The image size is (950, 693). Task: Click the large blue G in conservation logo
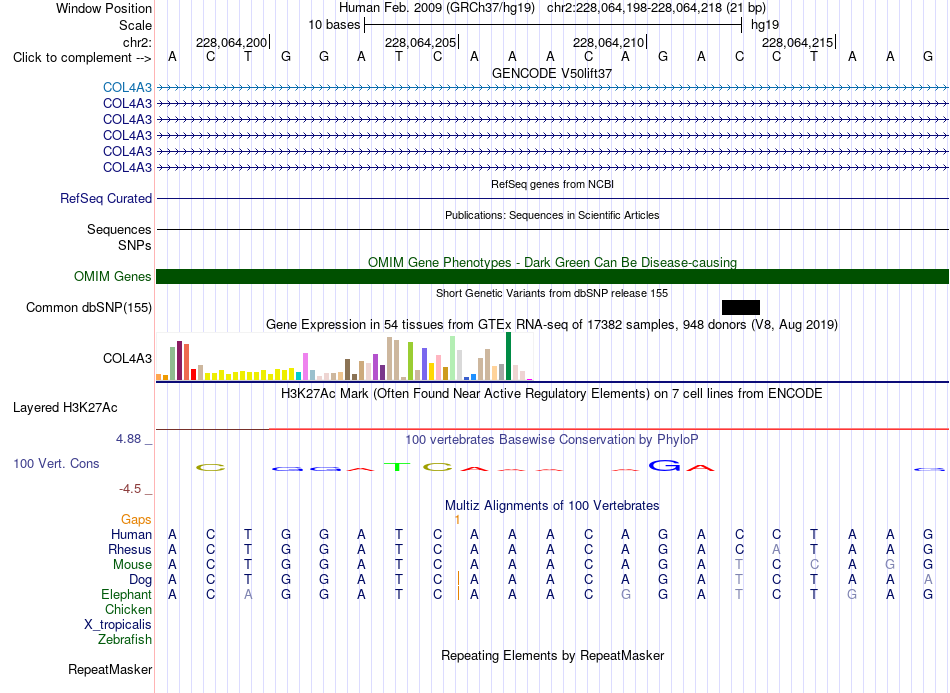click(664, 465)
